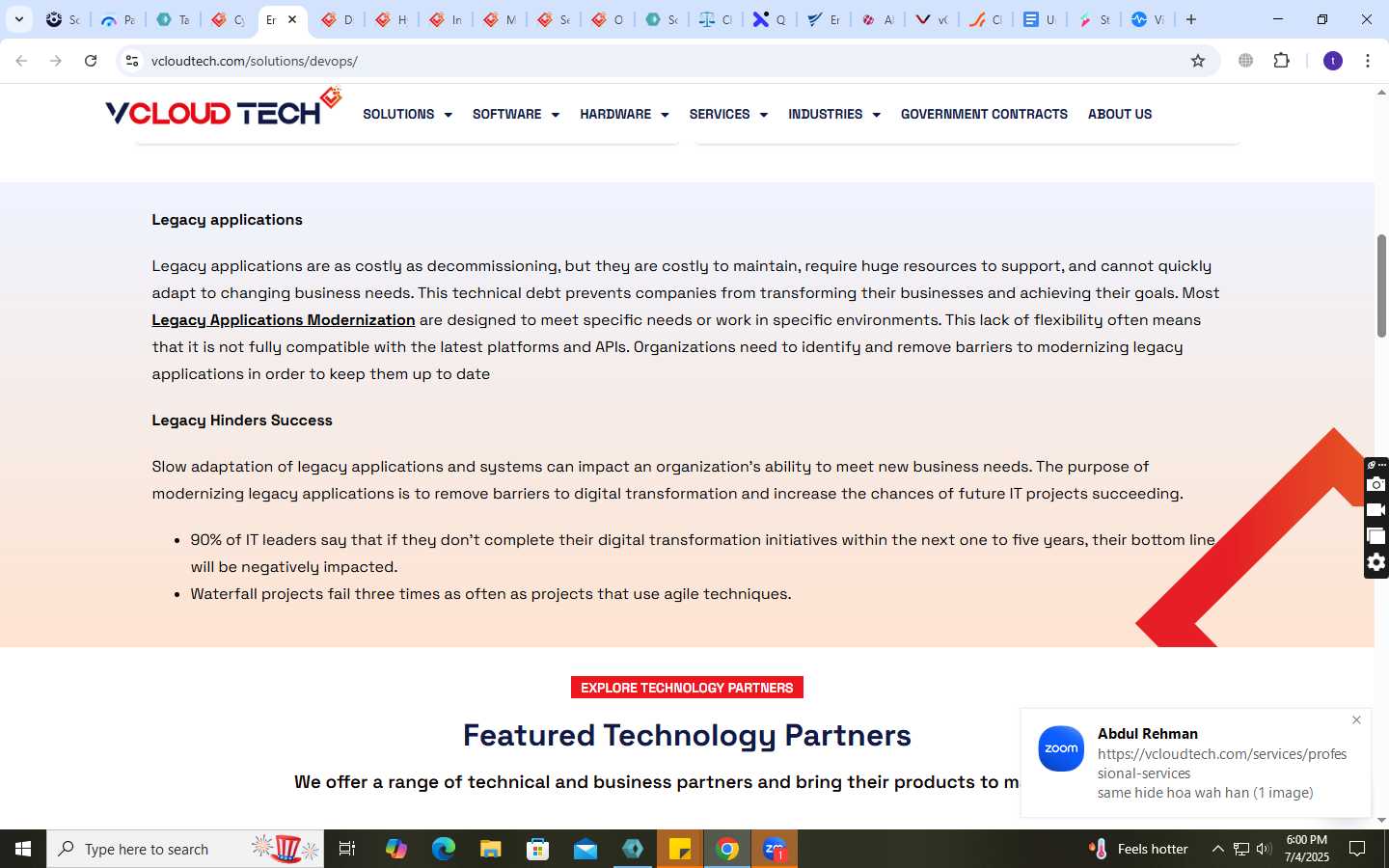1389x868 pixels.
Task: Switch to the St tab
Action: tap(1094, 19)
